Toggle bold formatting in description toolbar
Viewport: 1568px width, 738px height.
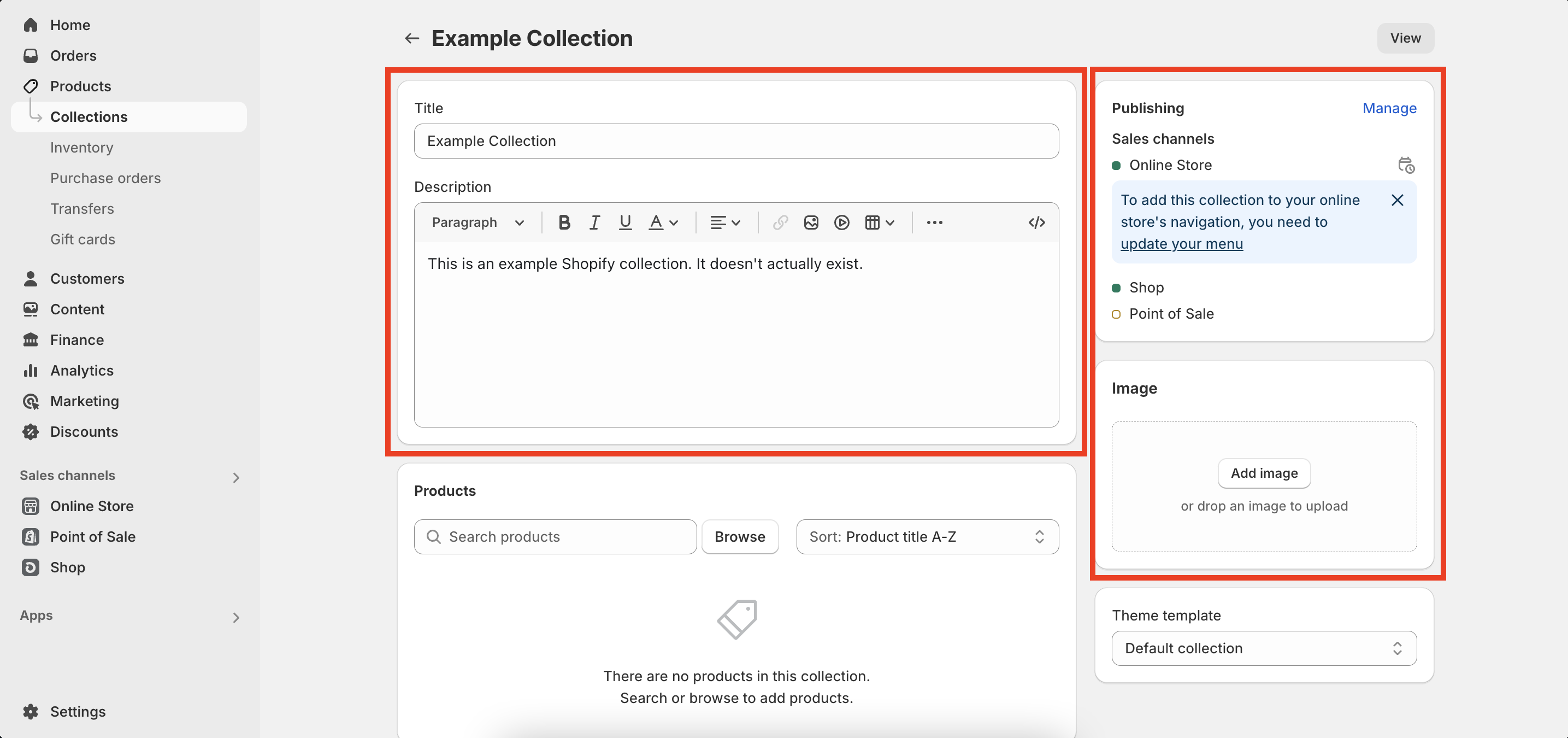[564, 222]
